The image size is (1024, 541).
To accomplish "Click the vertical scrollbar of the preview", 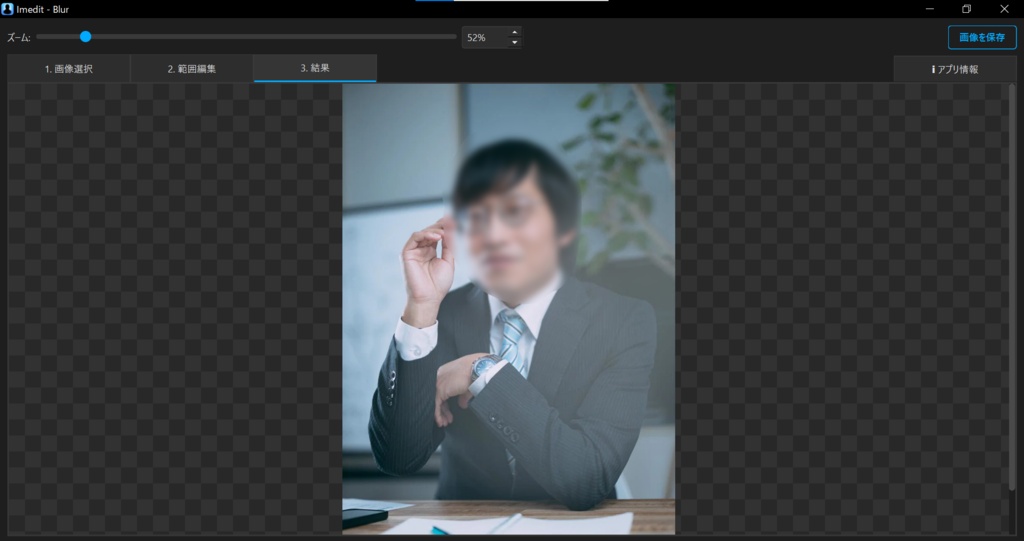I will 1012,287.
